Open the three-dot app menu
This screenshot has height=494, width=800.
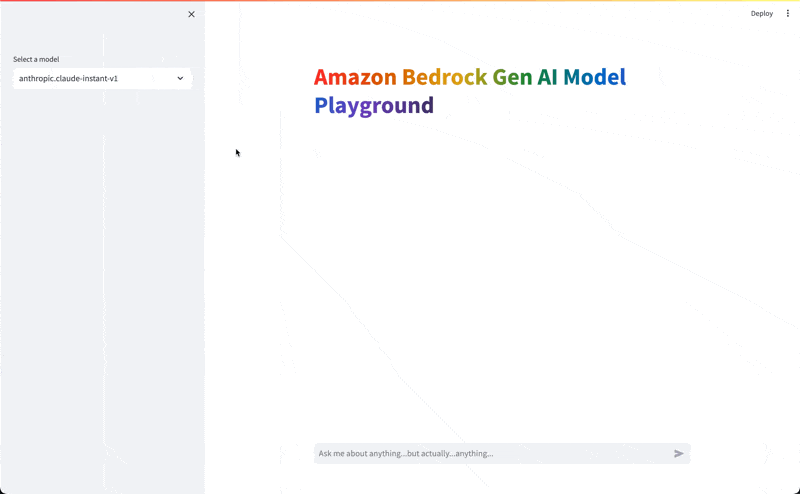tap(787, 14)
